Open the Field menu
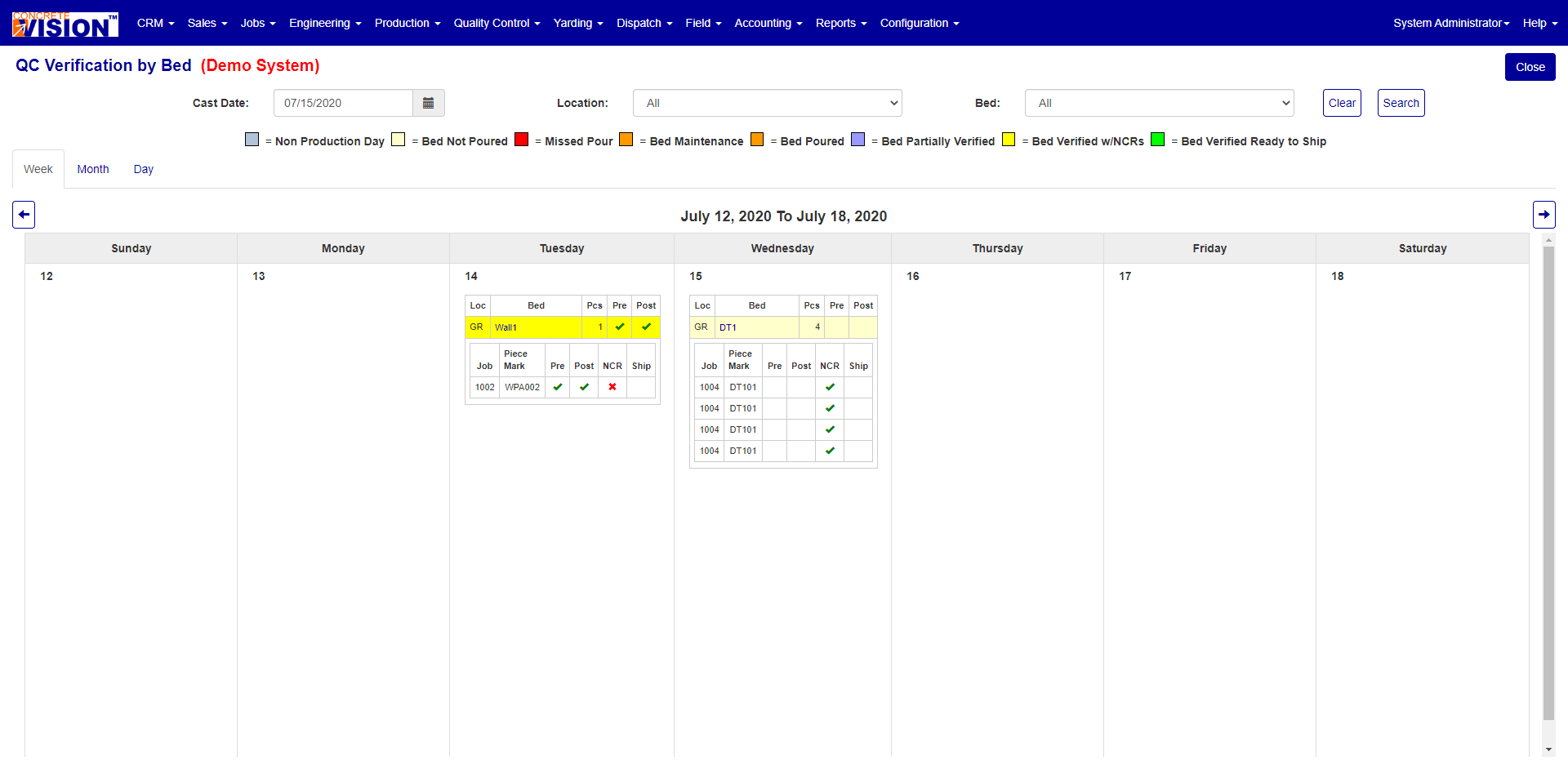Screen dimensions: 1568x765 (703, 23)
